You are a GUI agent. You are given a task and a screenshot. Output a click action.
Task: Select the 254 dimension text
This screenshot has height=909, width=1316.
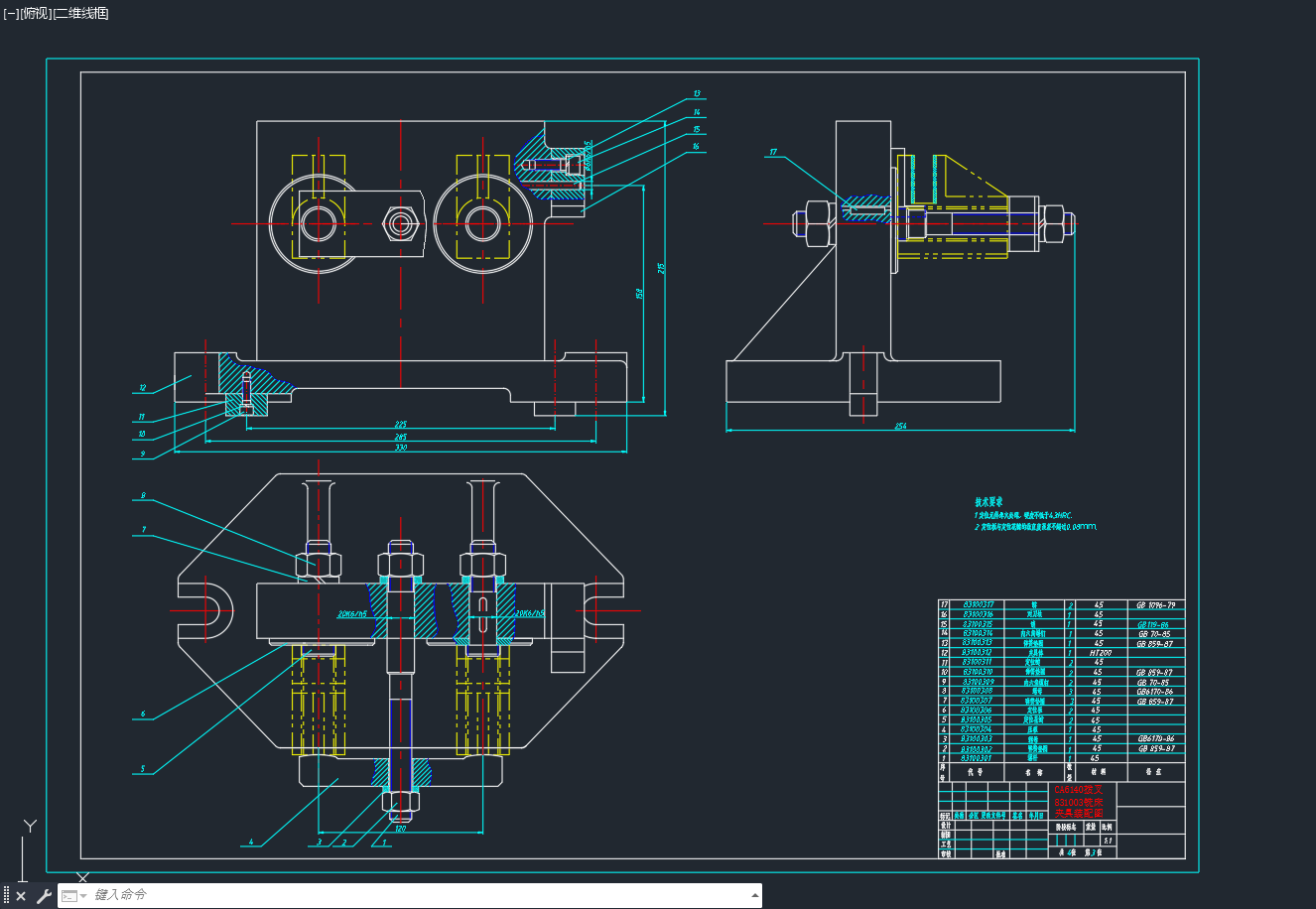point(900,426)
